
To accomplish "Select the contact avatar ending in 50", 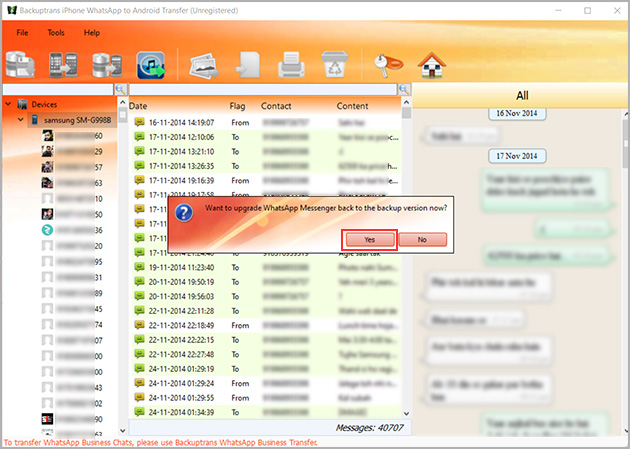I will [47, 214].
